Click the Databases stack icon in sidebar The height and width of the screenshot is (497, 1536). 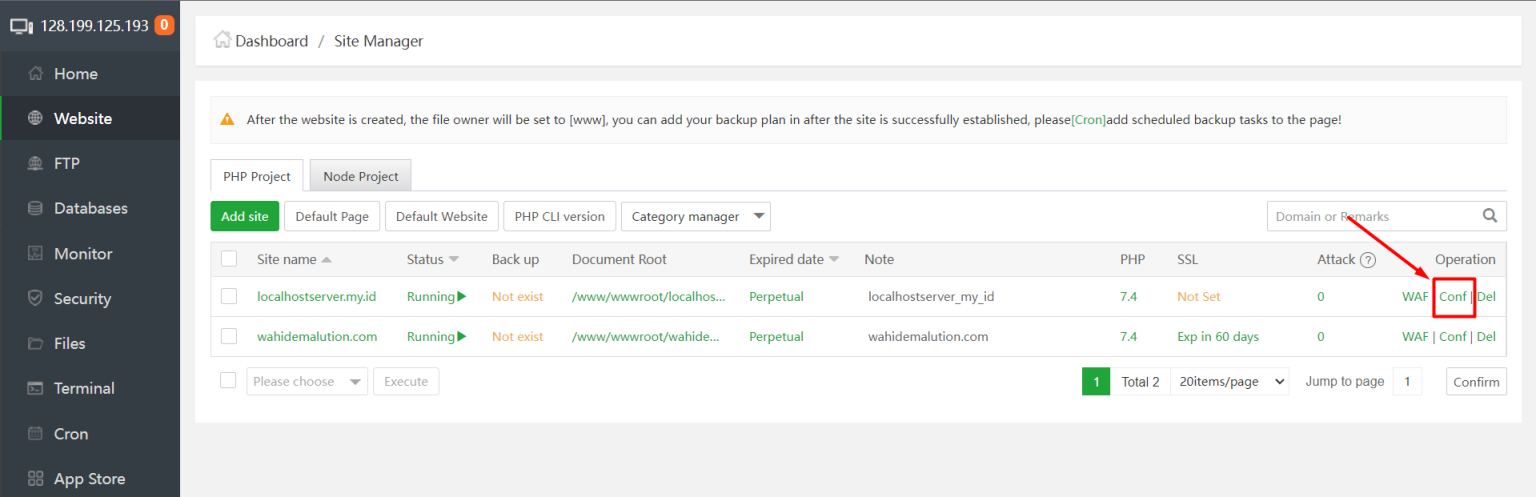(36, 209)
